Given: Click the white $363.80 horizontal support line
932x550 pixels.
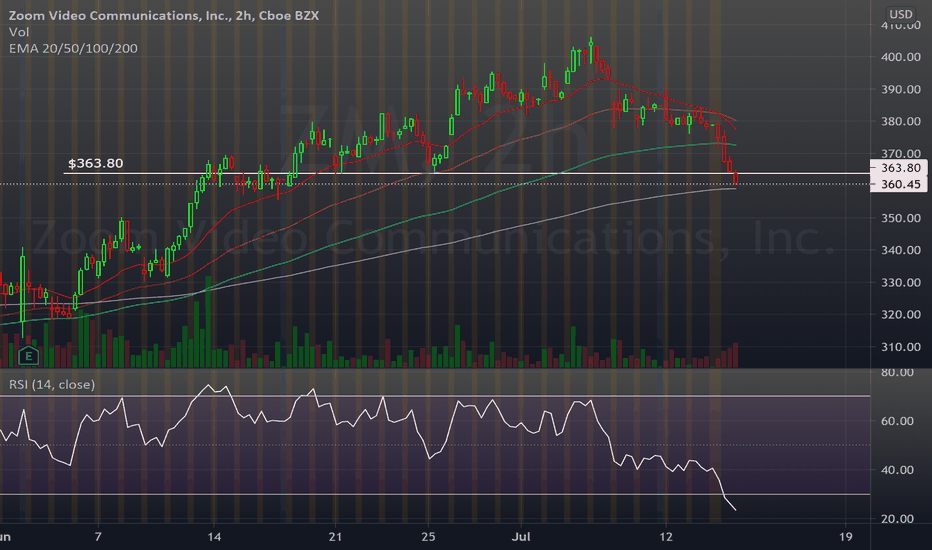Looking at the screenshot, I should (467, 174).
